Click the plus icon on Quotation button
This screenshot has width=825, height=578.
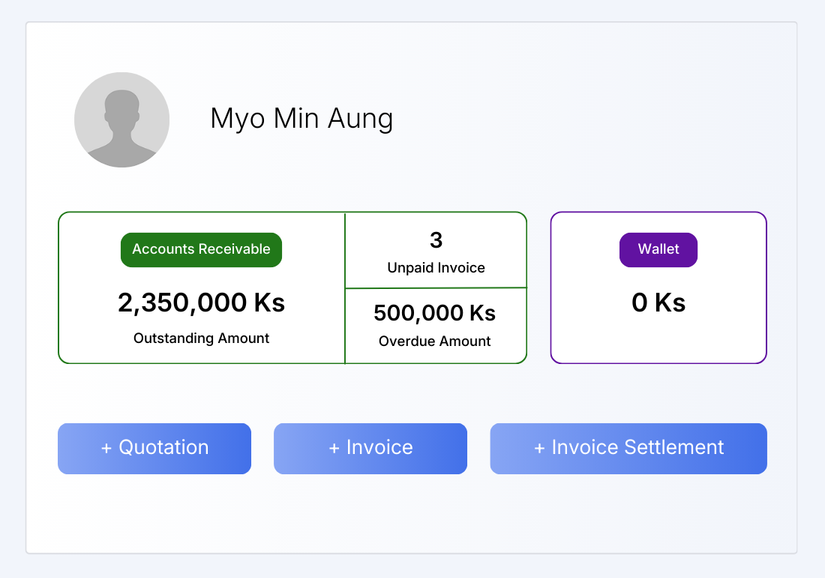pyautogui.click(x=106, y=448)
